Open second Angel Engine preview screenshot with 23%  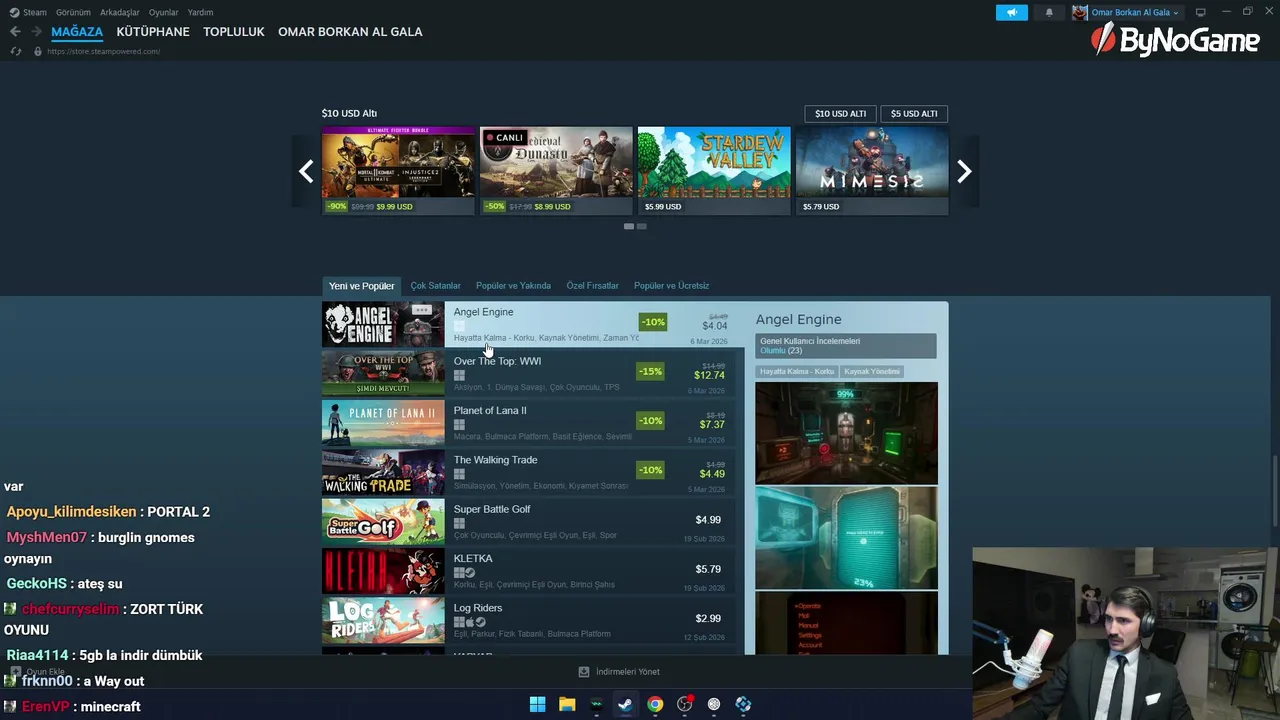point(847,538)
